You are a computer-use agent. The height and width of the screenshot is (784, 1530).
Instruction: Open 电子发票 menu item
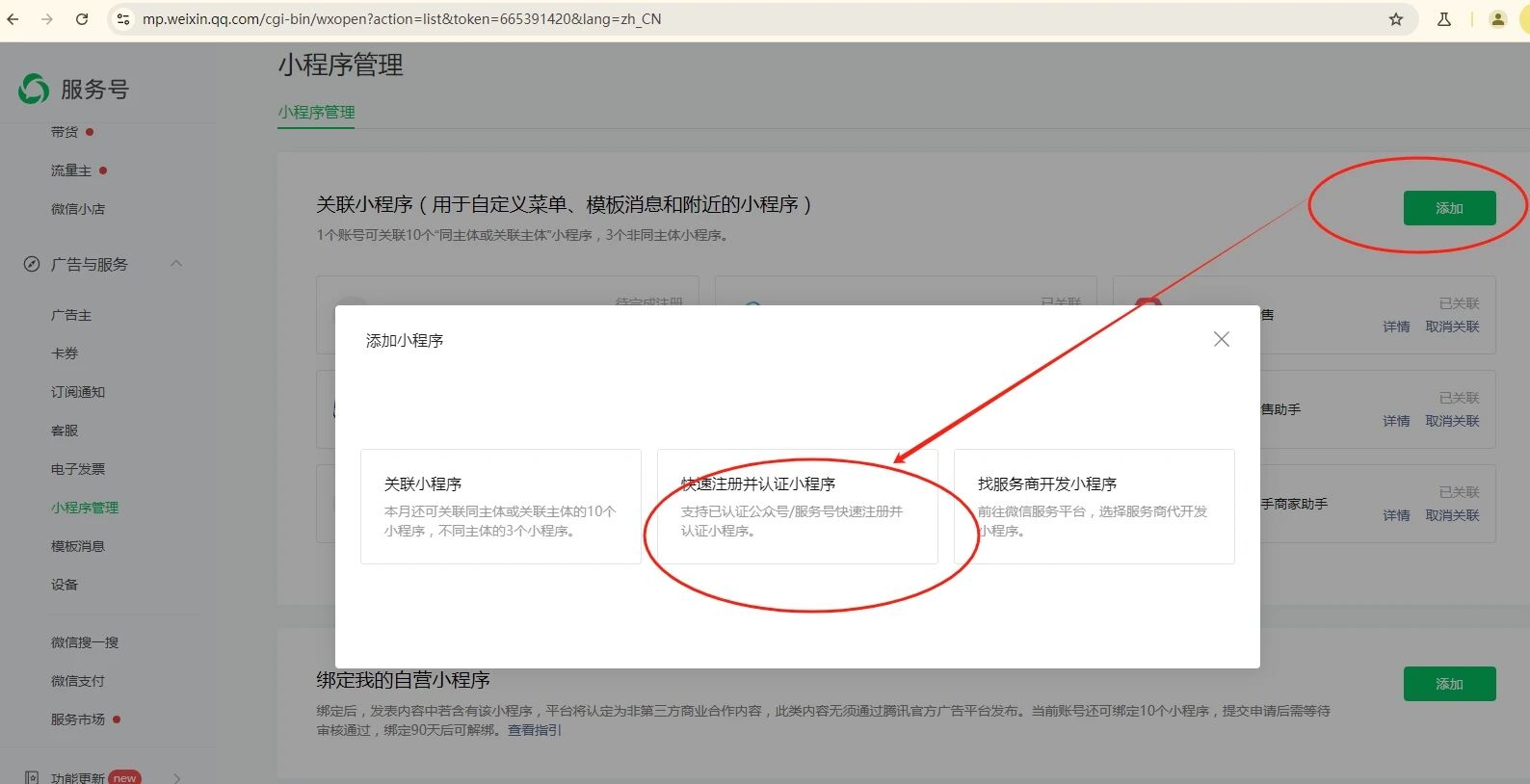click(x=78, y=469)
